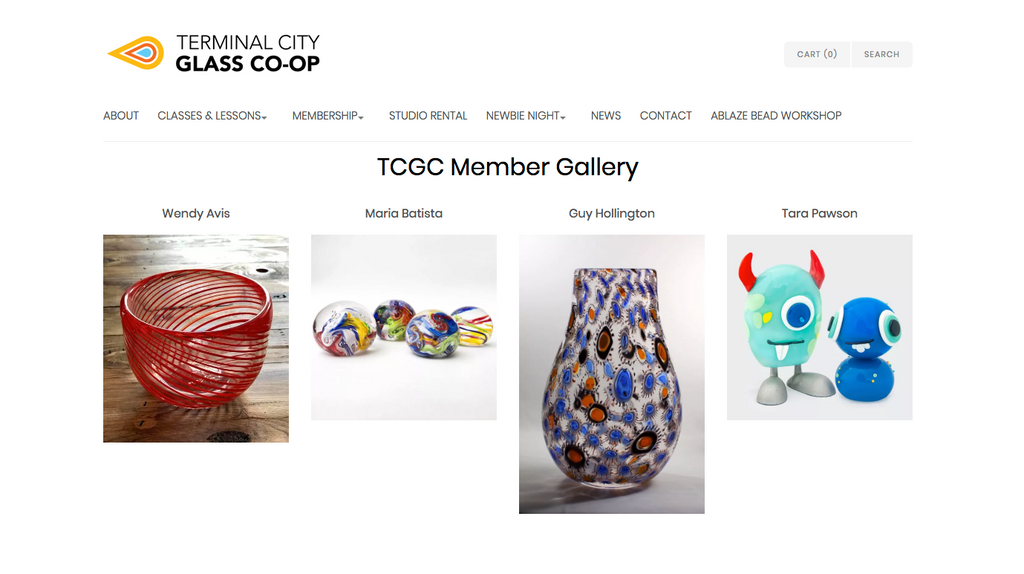Open the Search button
The width and height of the screenshot is (1024, 574).
click(882, 54)
